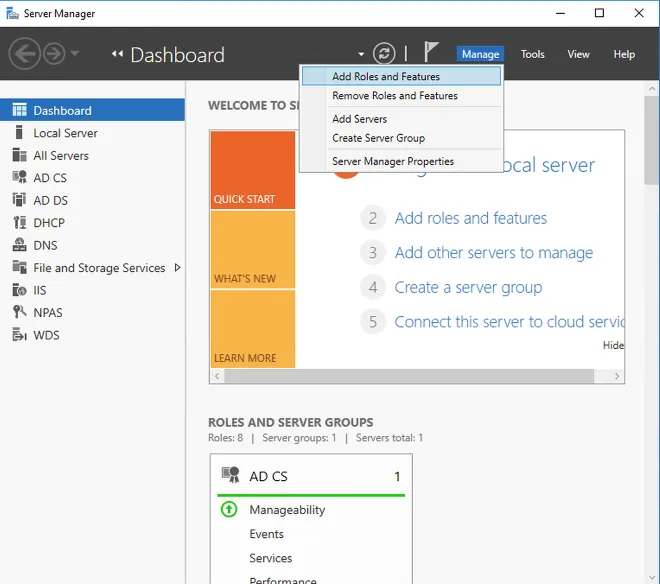Click the Dashboard sidebar icon

click(x=19, y=110)
